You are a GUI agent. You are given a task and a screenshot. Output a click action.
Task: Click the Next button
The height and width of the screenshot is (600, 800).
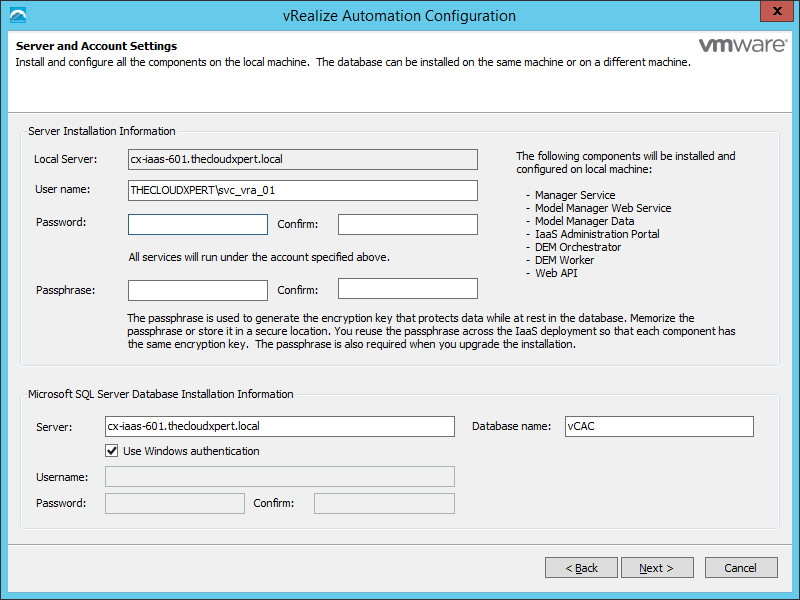(655, 568)
